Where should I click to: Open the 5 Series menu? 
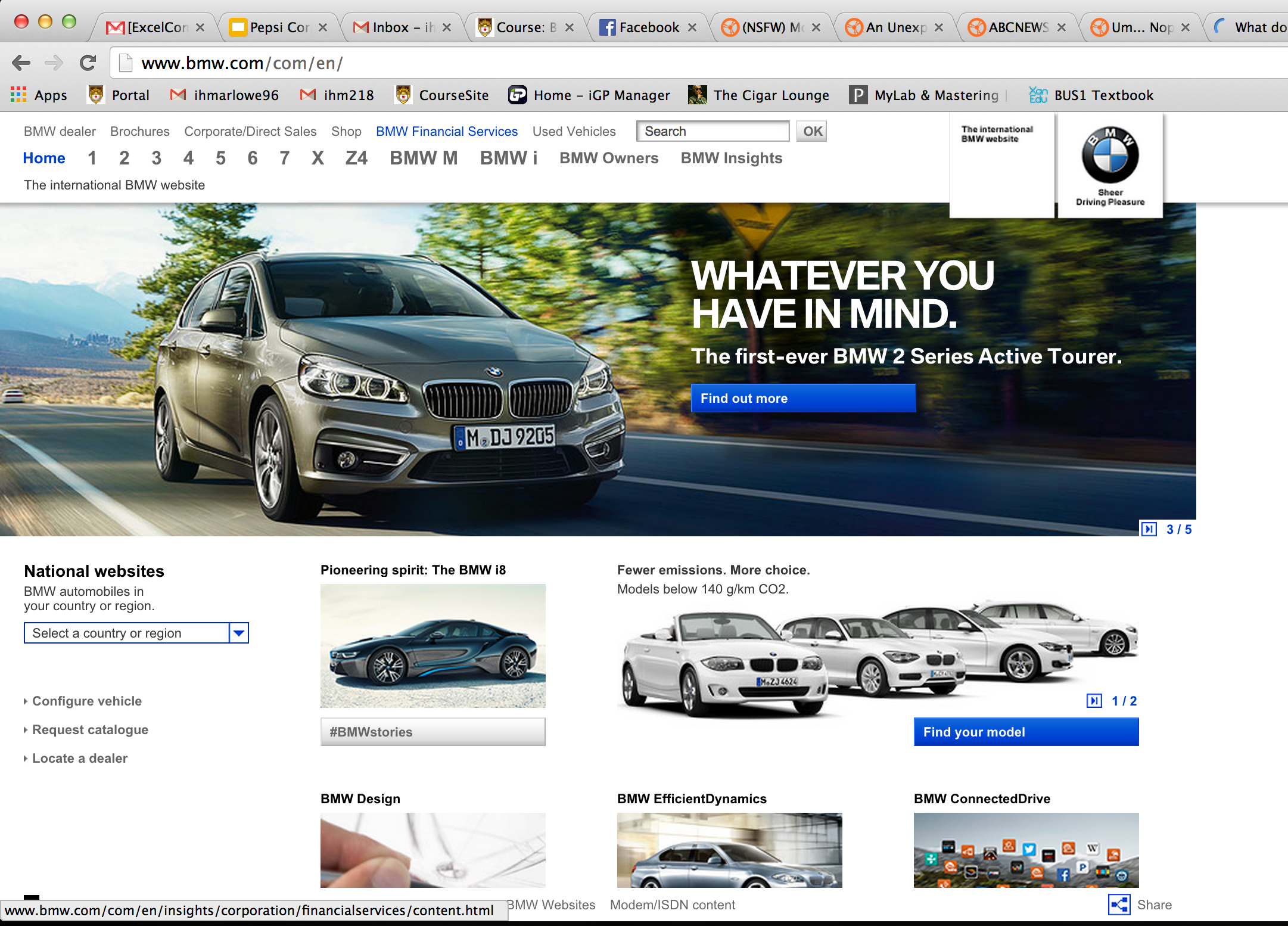(220, 158)
